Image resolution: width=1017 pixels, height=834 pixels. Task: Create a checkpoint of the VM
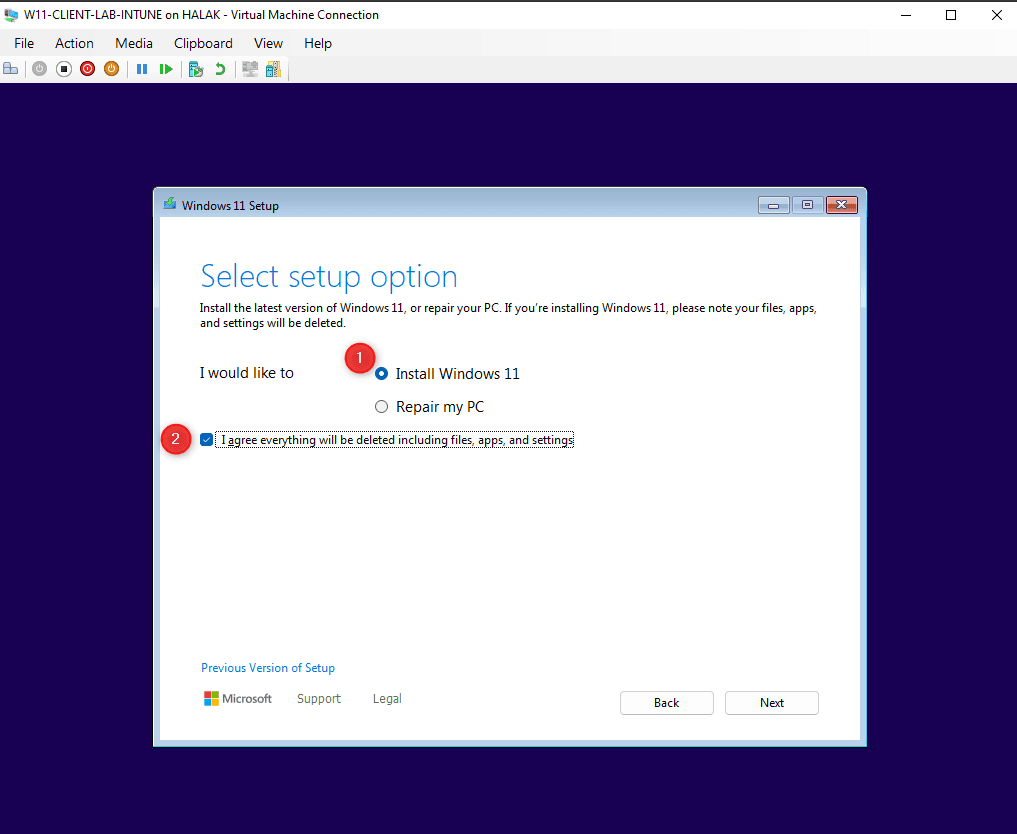[196, 68]
